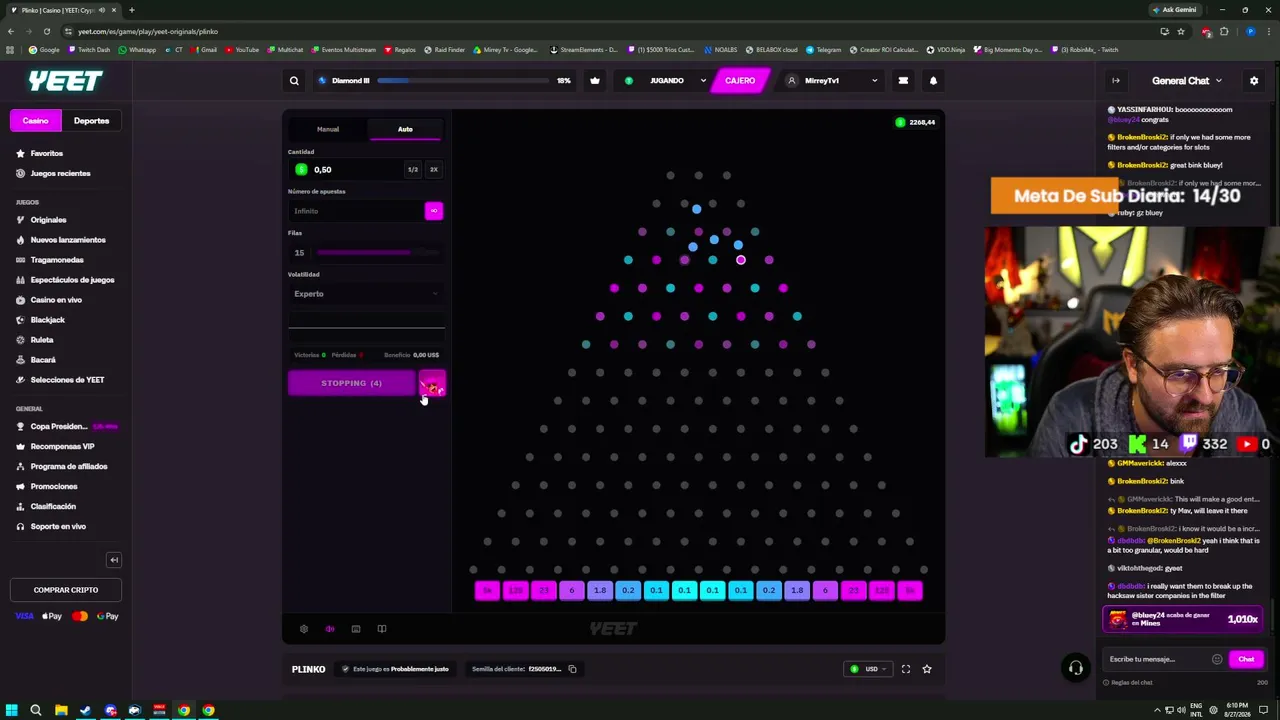Open Plinko game settings gear
This screenshot has height=720, width=1280.
[x=304, y=629]
